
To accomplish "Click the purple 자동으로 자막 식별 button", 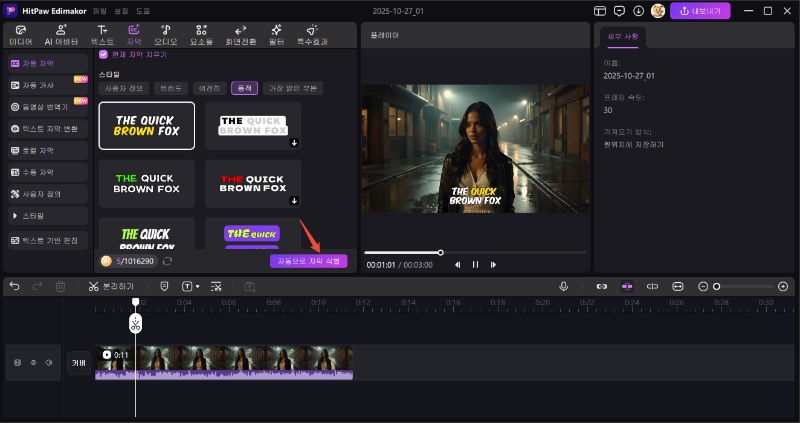I will click(308, 261).
